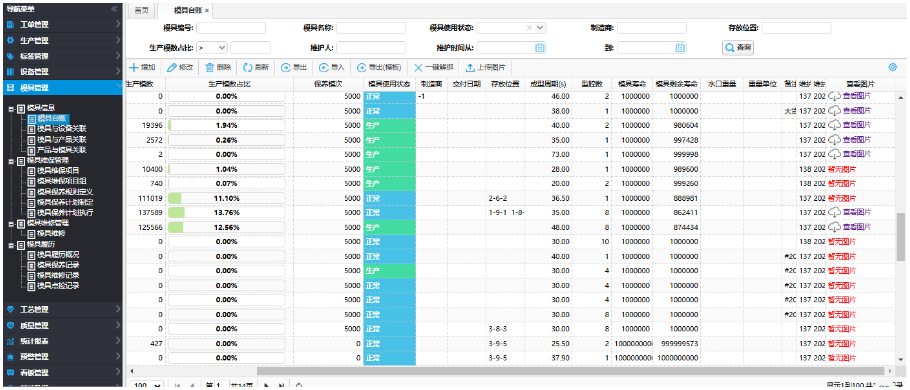Open the 模具使用状态 dropdown arrow
Screen dimensions: 910x390
pyautogui.click(x=540, y=28)
